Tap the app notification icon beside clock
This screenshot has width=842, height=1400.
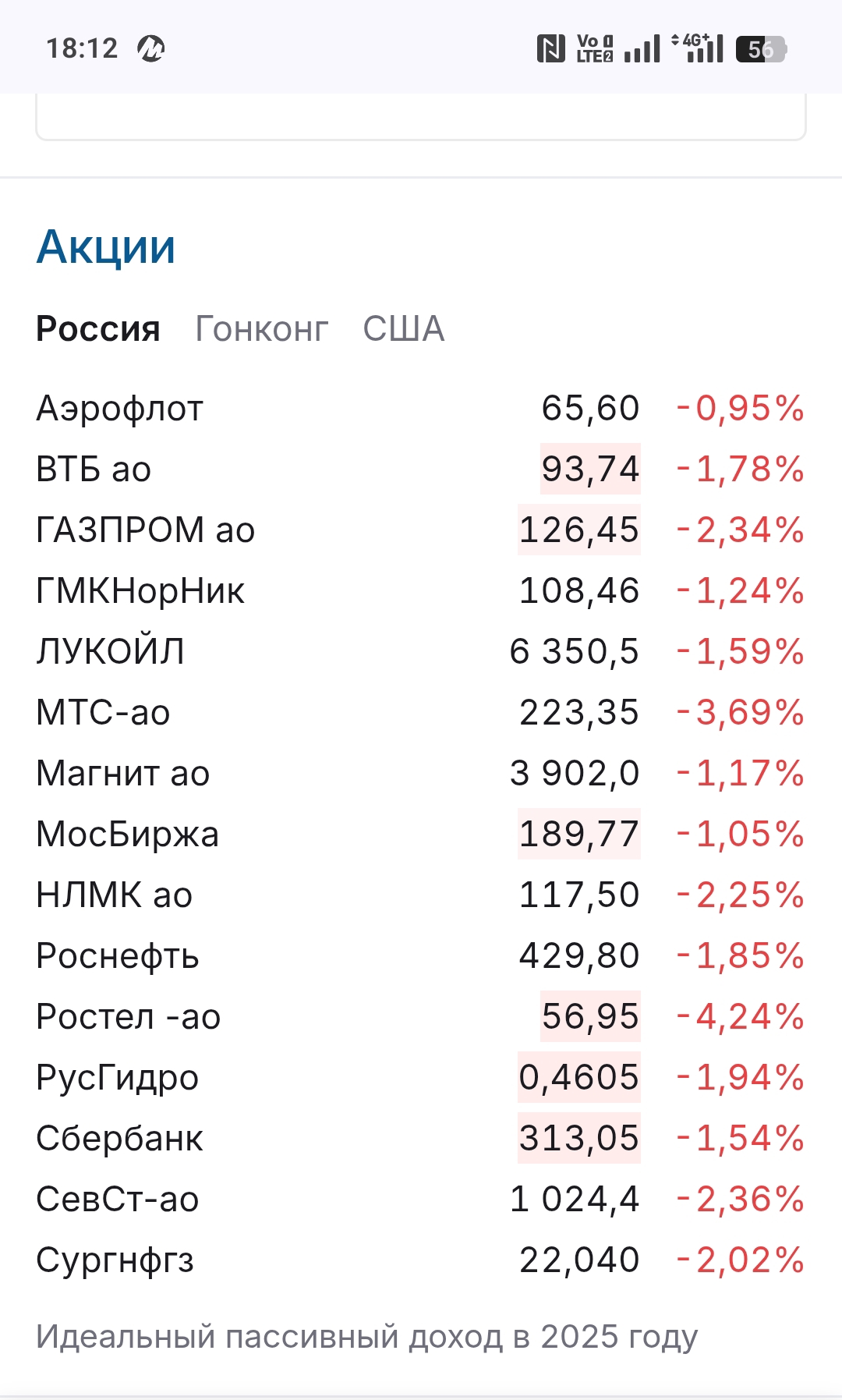[x=150, y=49]
